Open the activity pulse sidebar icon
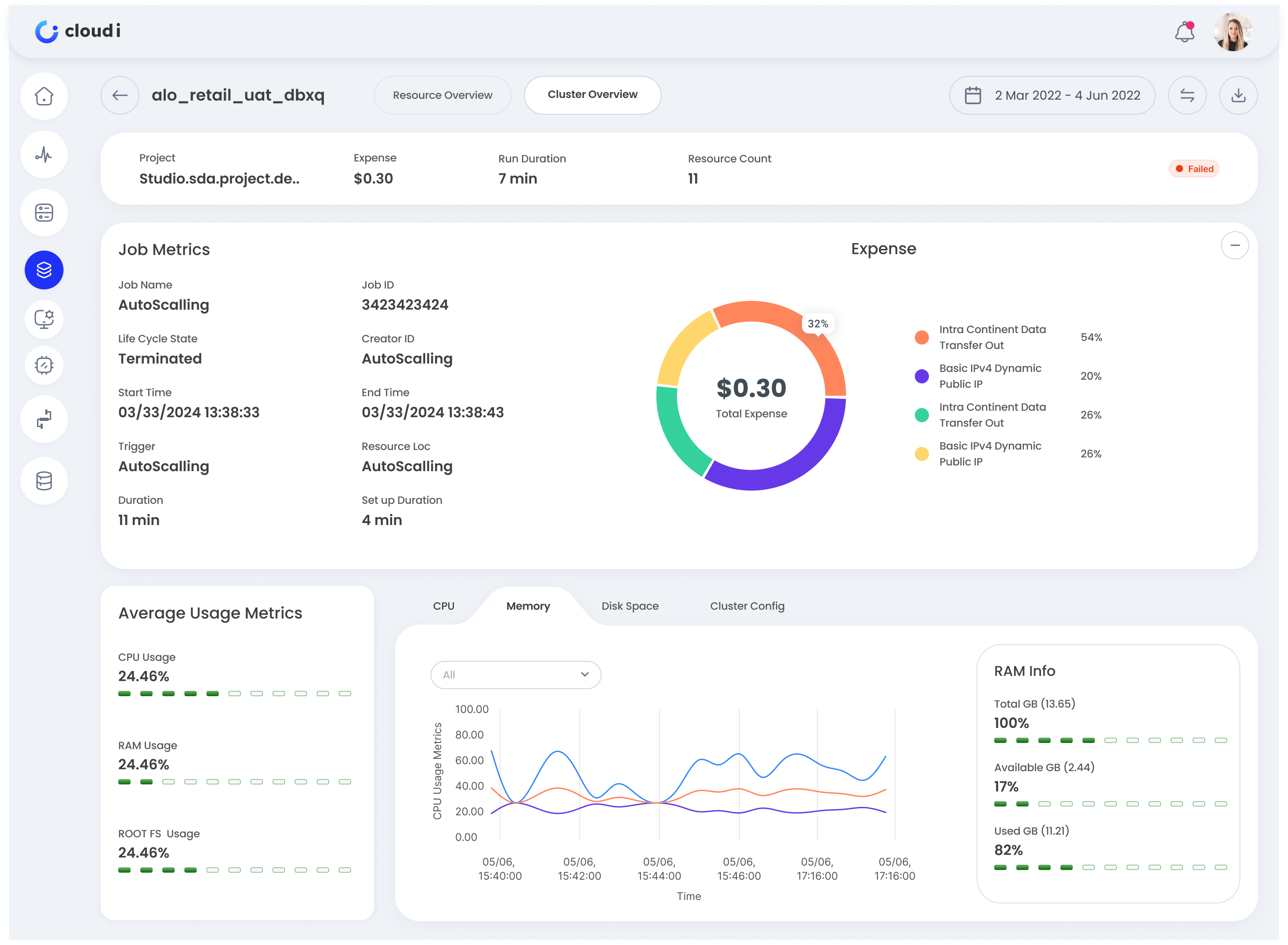The height and width of the screenshot is (945, 1288). click(44, 154)
